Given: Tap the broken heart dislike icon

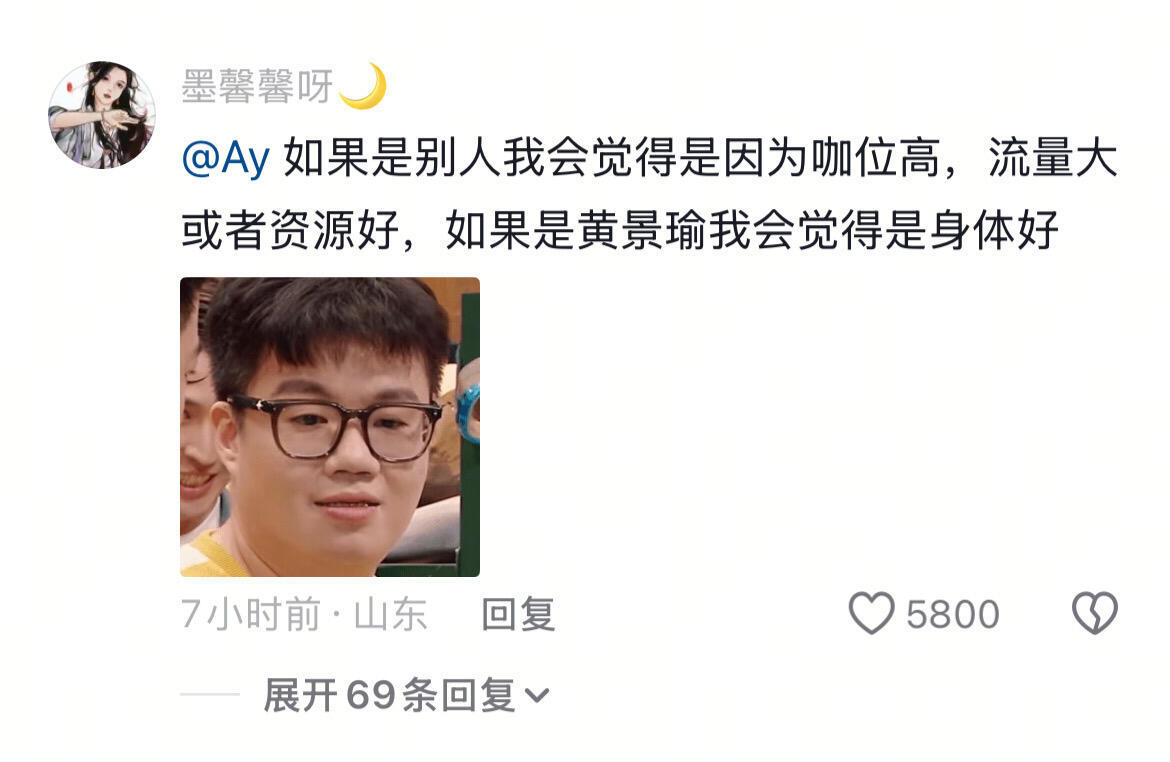Looking at the screenshot, I should (1095, 613).
